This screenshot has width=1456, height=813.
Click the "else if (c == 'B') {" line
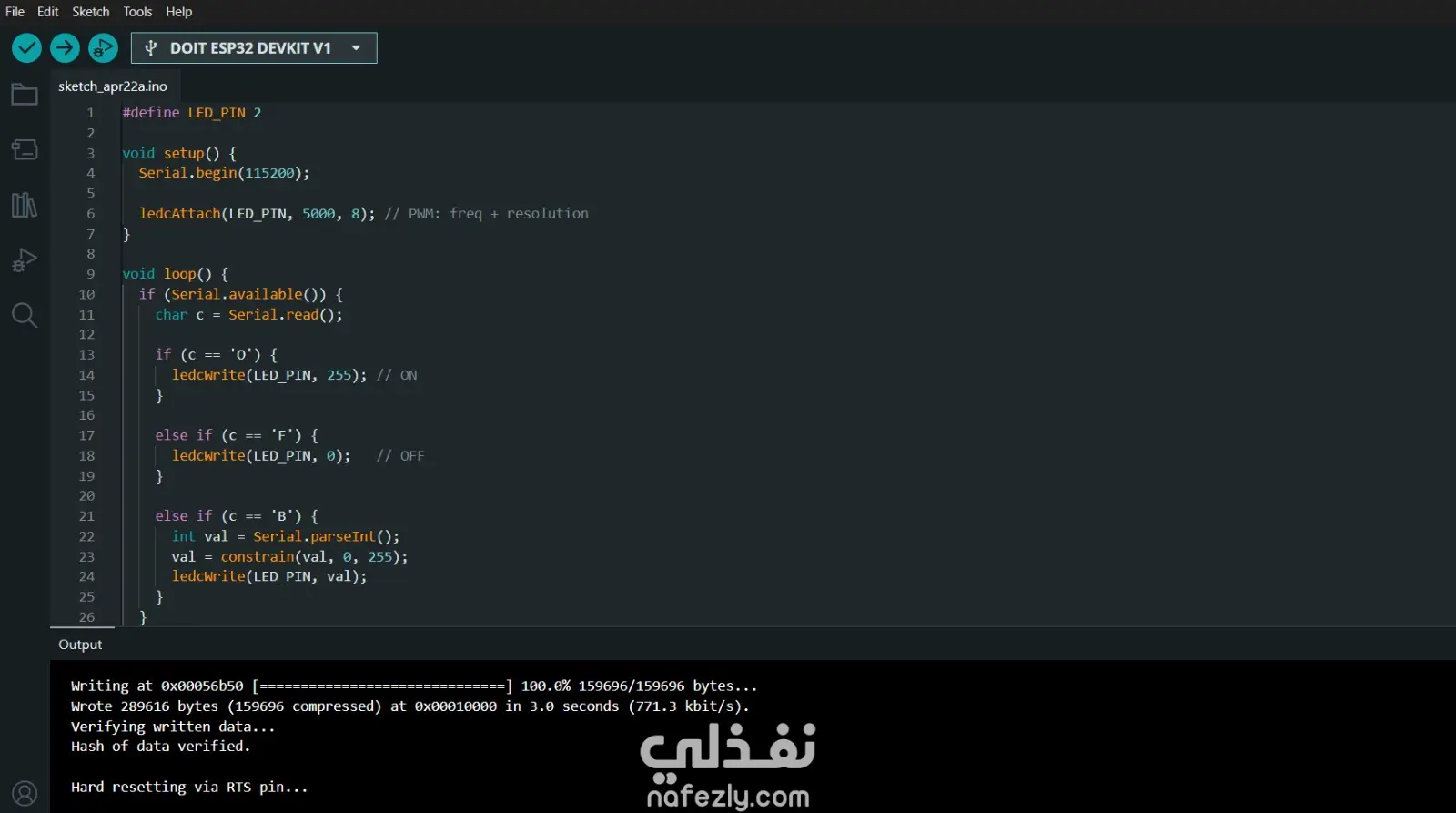coord(237,516)
